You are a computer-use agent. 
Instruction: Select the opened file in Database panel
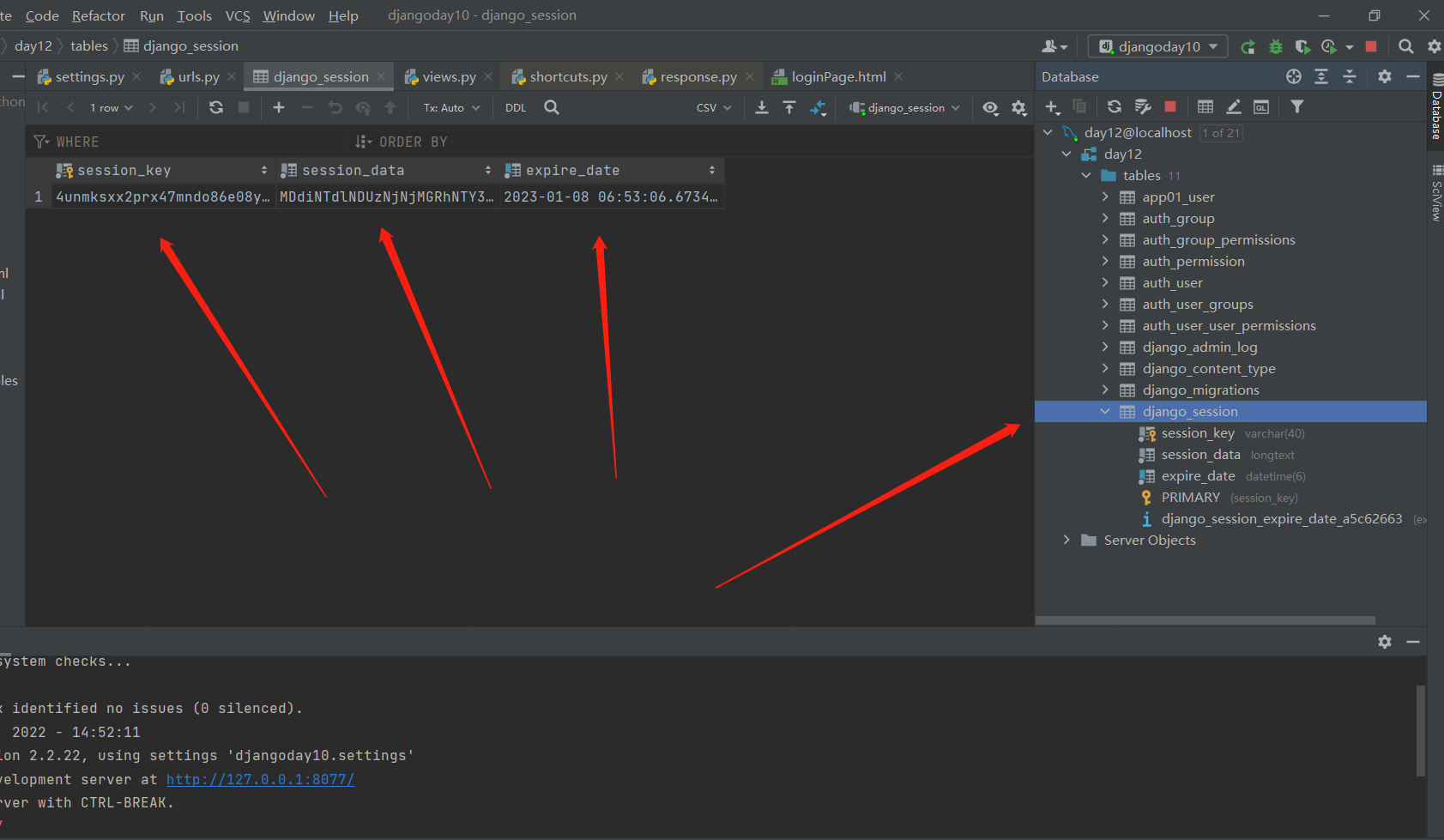pyautogui.click(x=1294, y=76)
